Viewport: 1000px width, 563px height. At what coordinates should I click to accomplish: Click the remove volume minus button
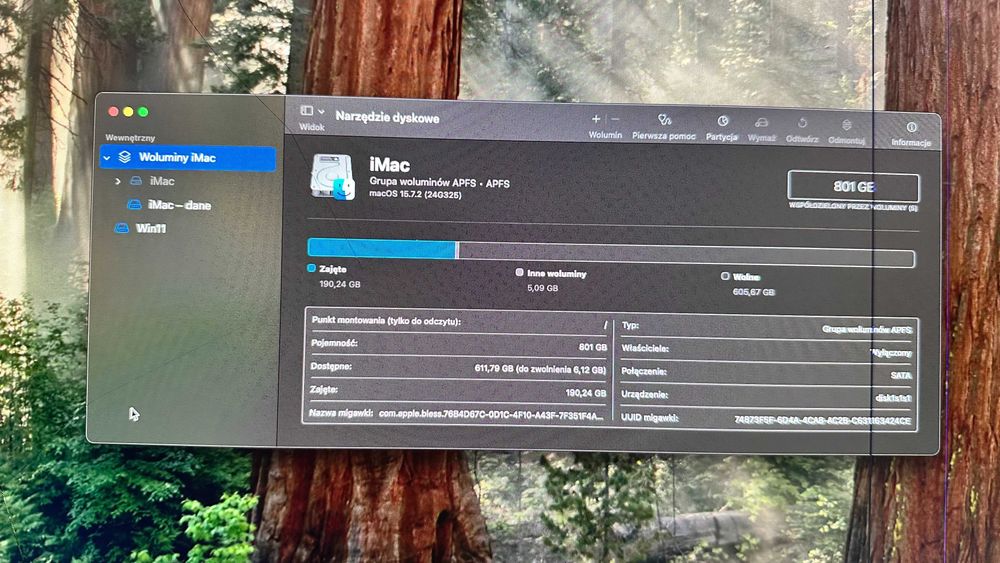[615, 119]
